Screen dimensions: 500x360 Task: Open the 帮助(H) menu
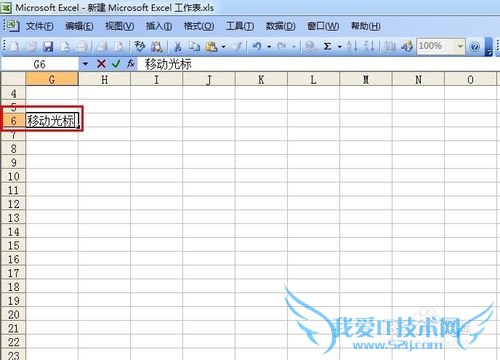pyautogui.click(x=366, y=26)
